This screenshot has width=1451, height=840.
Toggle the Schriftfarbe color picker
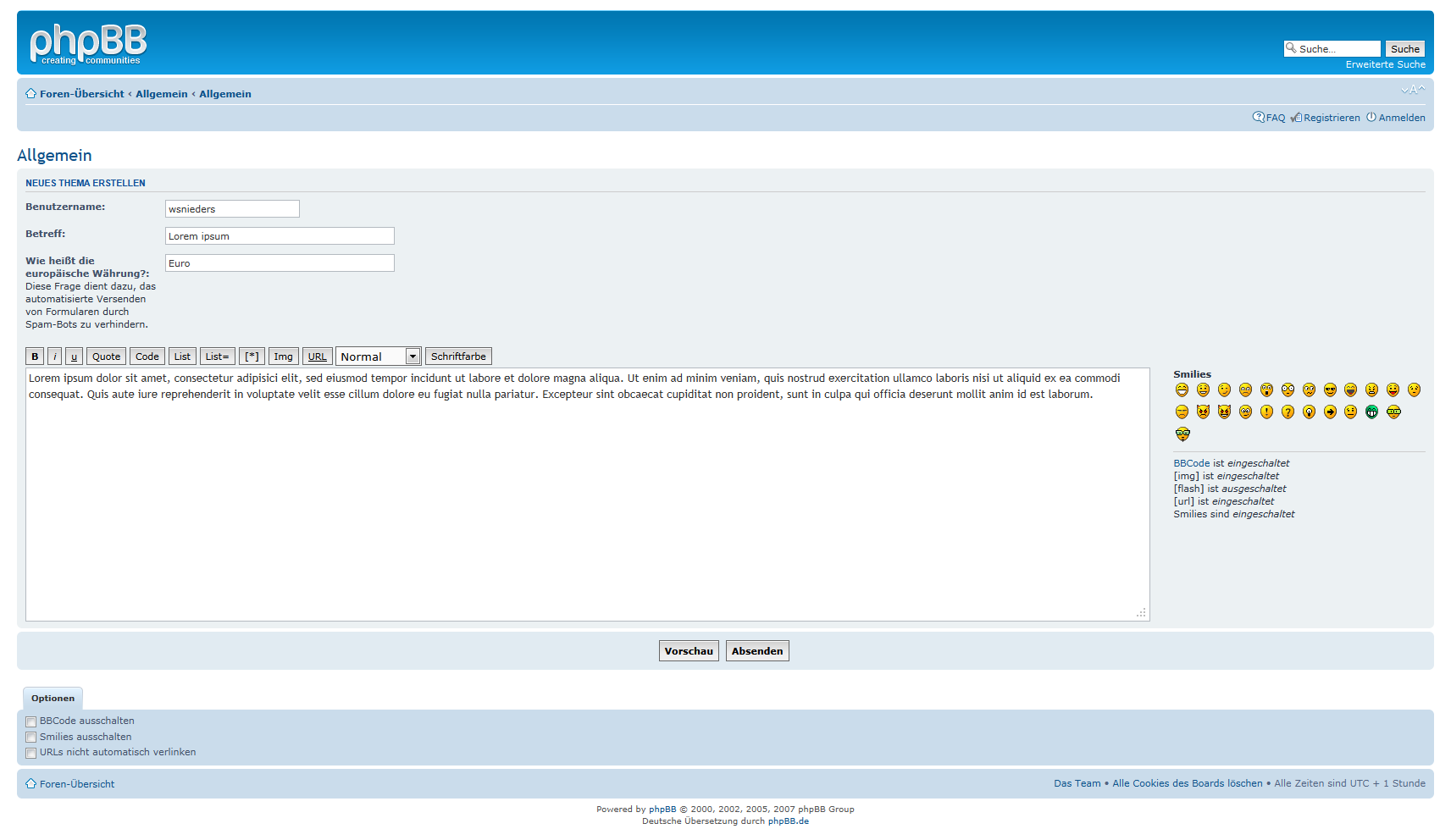pyautogui.click(x=458, y=356)
